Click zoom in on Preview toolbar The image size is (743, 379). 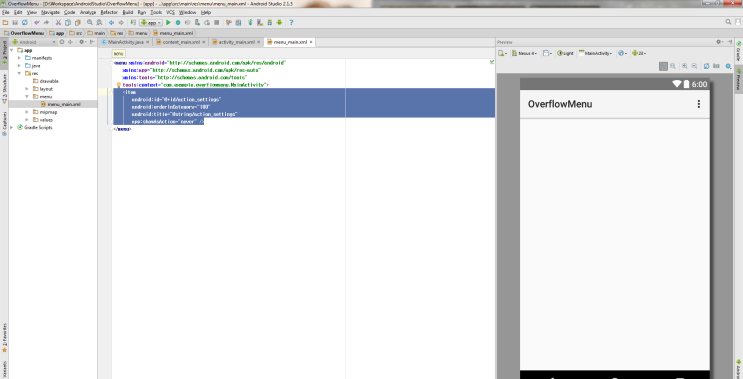[684, 66]
